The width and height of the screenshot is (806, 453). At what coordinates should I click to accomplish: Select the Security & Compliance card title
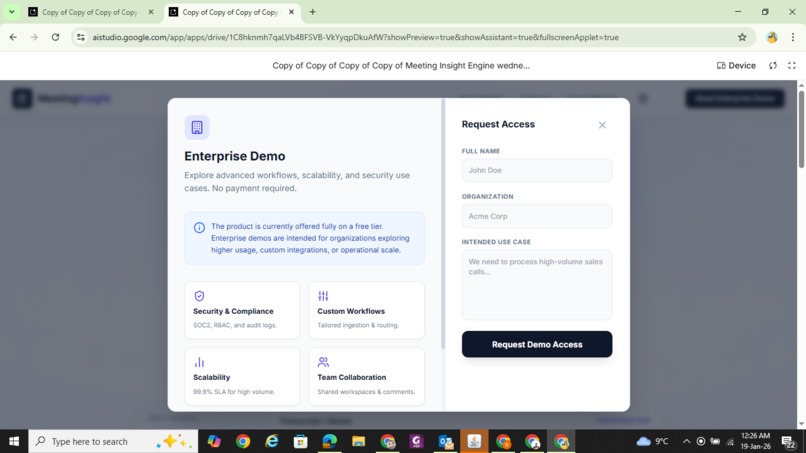pos(233,311)
